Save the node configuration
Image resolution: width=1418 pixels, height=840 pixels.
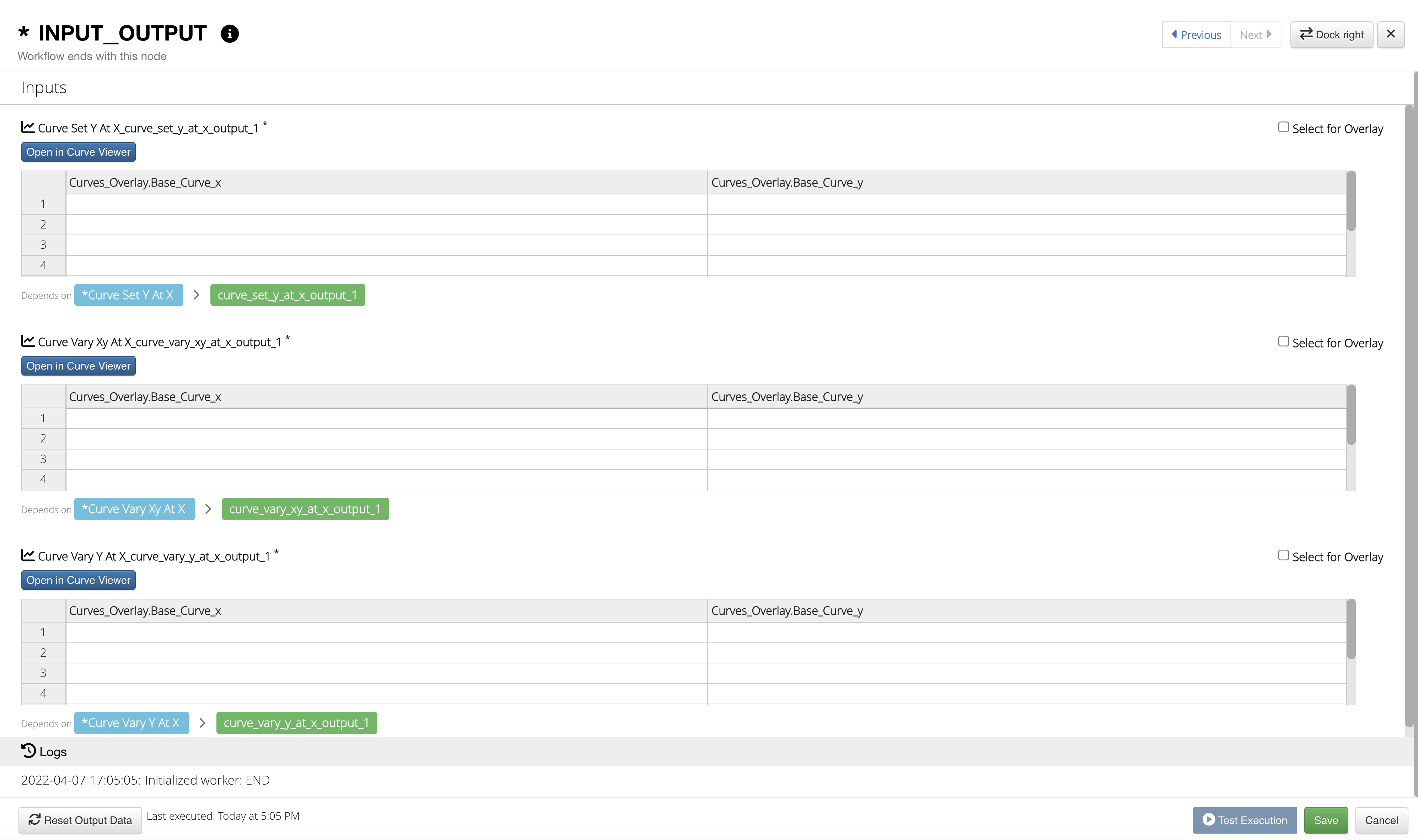pyautogui.click(x=1326, y=820)
